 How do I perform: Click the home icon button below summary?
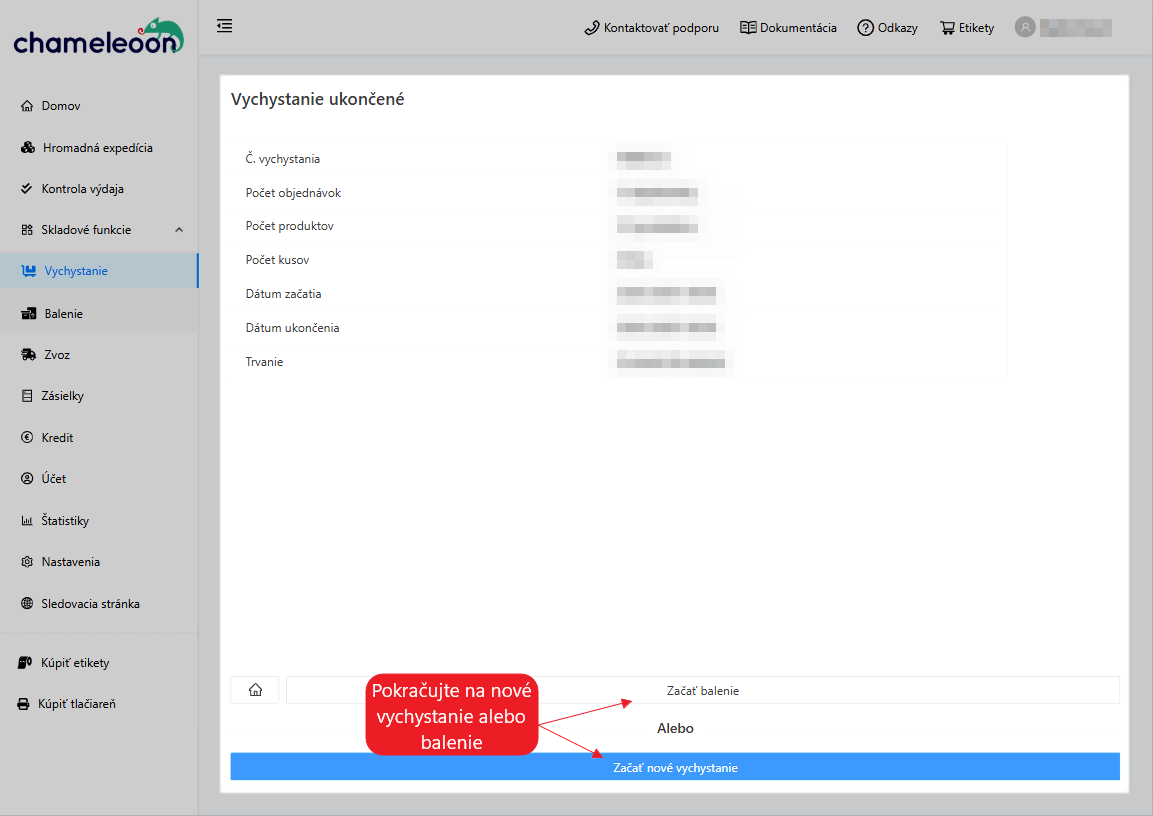coord(255,690)
